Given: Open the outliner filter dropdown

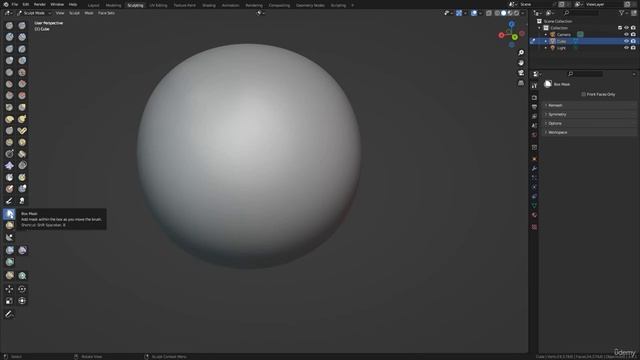Looking at the screenshot, I should (623, 13).
